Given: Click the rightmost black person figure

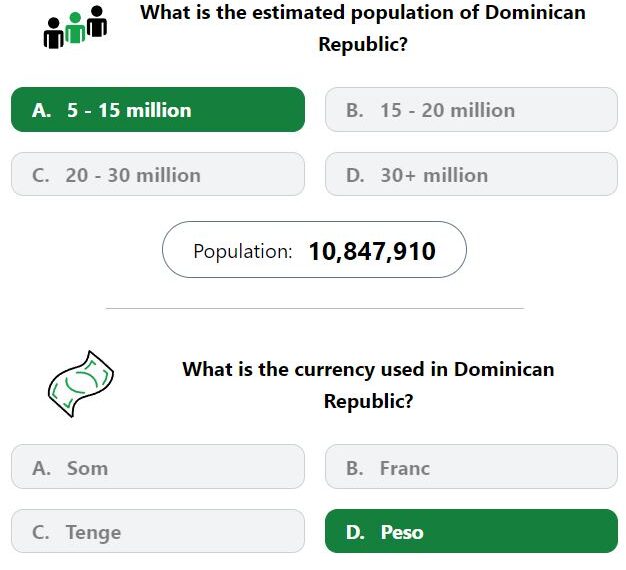Looking at the screenshot, I should coord(97,21).
